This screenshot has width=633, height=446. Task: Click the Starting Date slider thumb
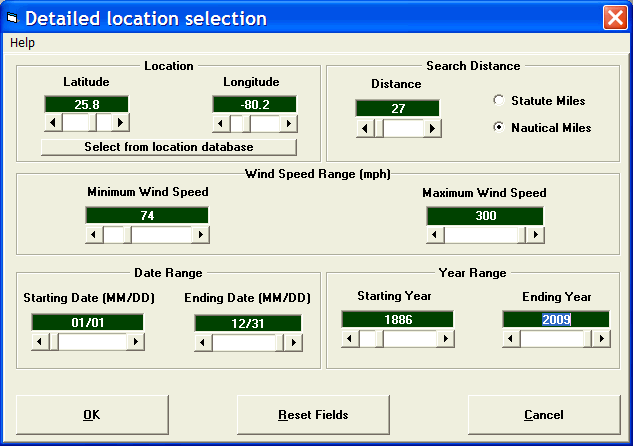coord(53,342)
